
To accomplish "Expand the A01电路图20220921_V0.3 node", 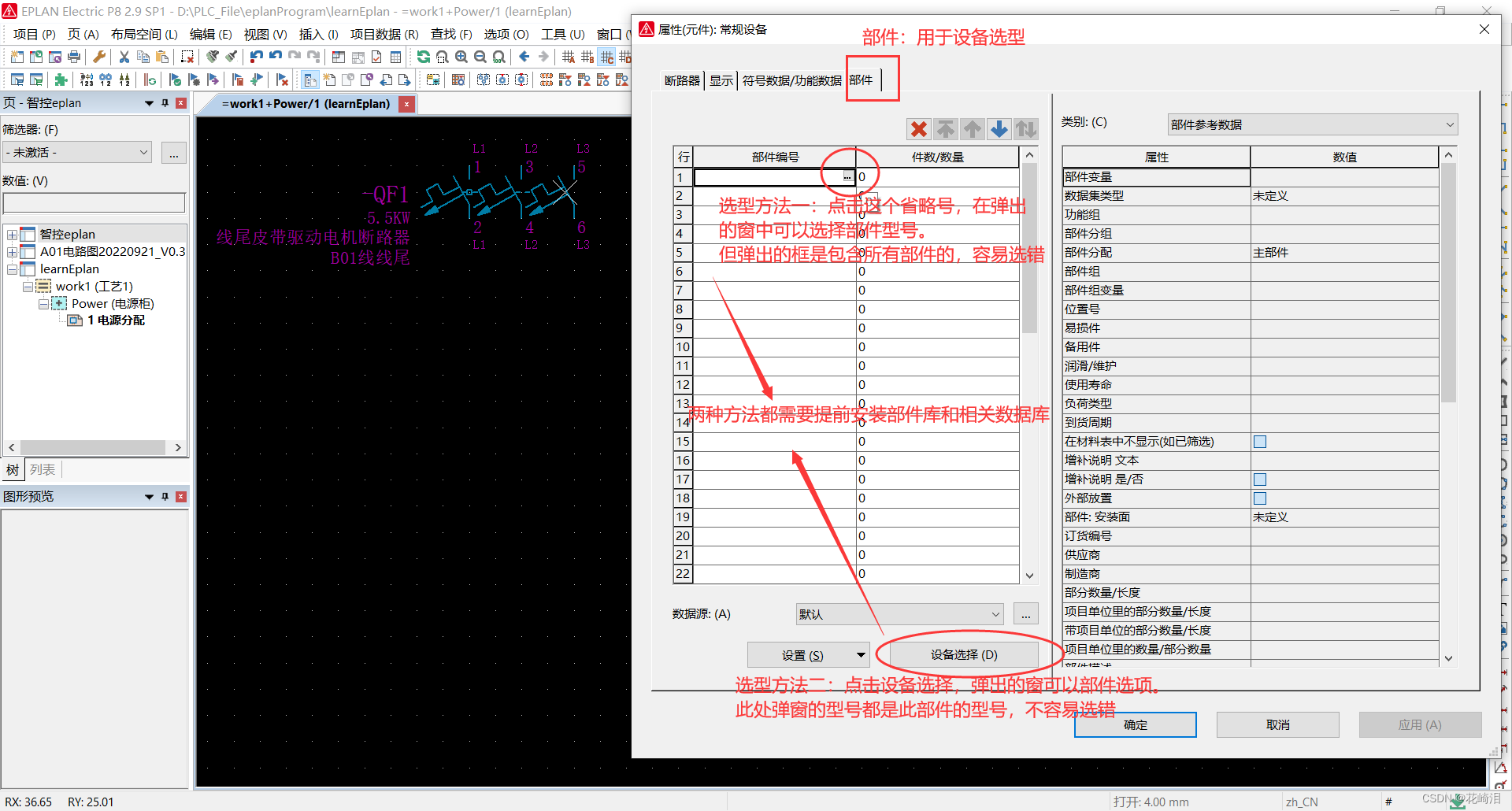I will click(12, 252).
